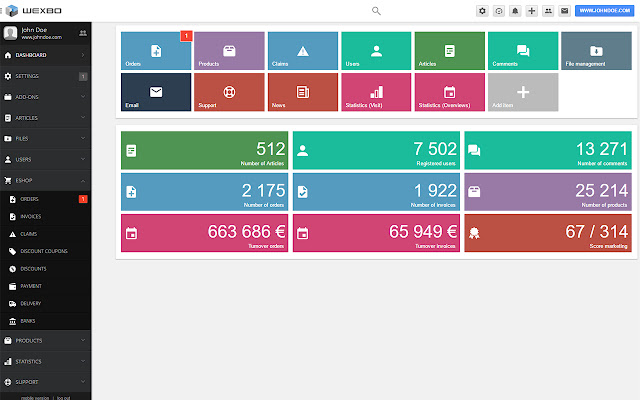Expand the Support sidebar section
Screen dimensions: 640x400
(x=45, y=382)
